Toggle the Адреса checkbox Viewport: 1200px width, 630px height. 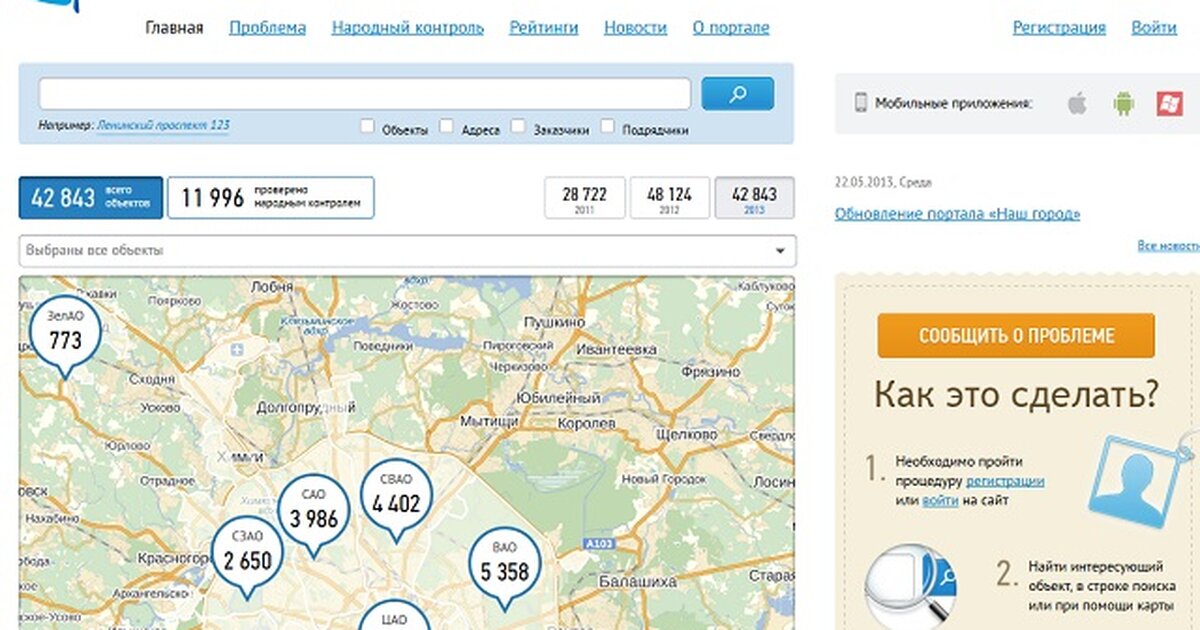pyautogui.click(x=447, y=127)
